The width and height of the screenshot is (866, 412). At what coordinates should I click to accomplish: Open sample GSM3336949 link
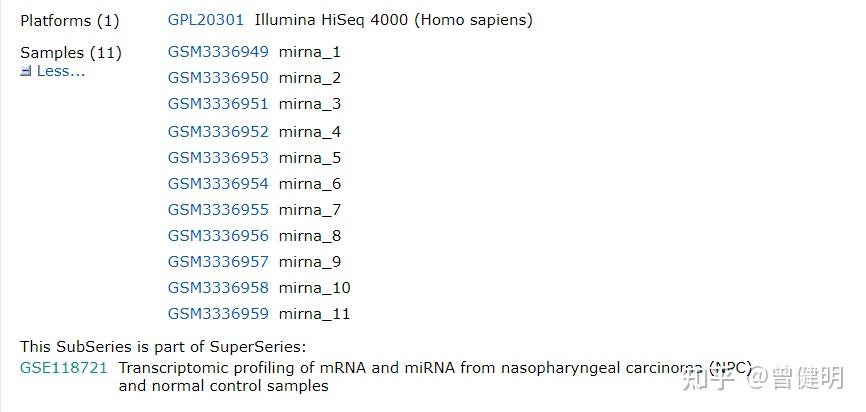[x=218, y=52]
